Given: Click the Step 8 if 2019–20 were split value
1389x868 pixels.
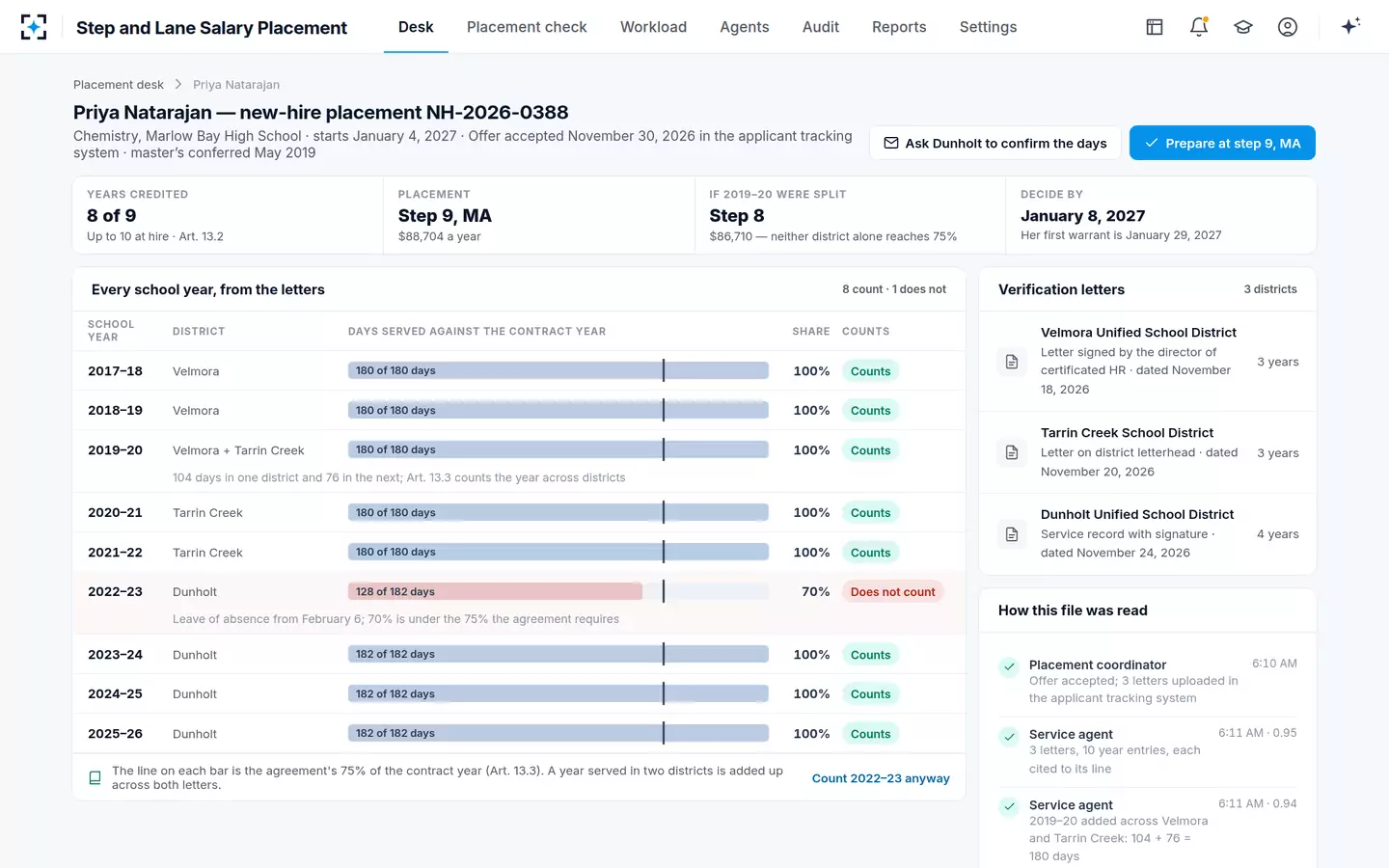Looking at the screenshot, I should (737, 216).
